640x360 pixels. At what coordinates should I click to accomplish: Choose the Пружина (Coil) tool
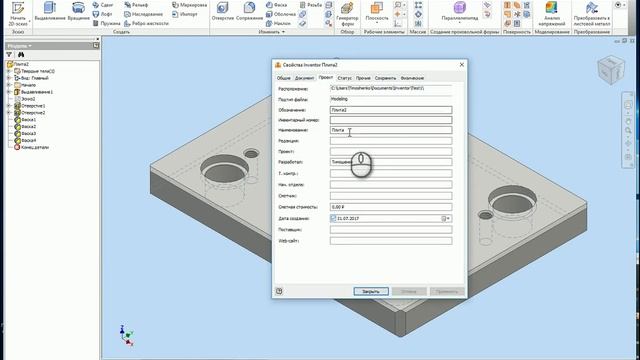click(x=106, y=23)
